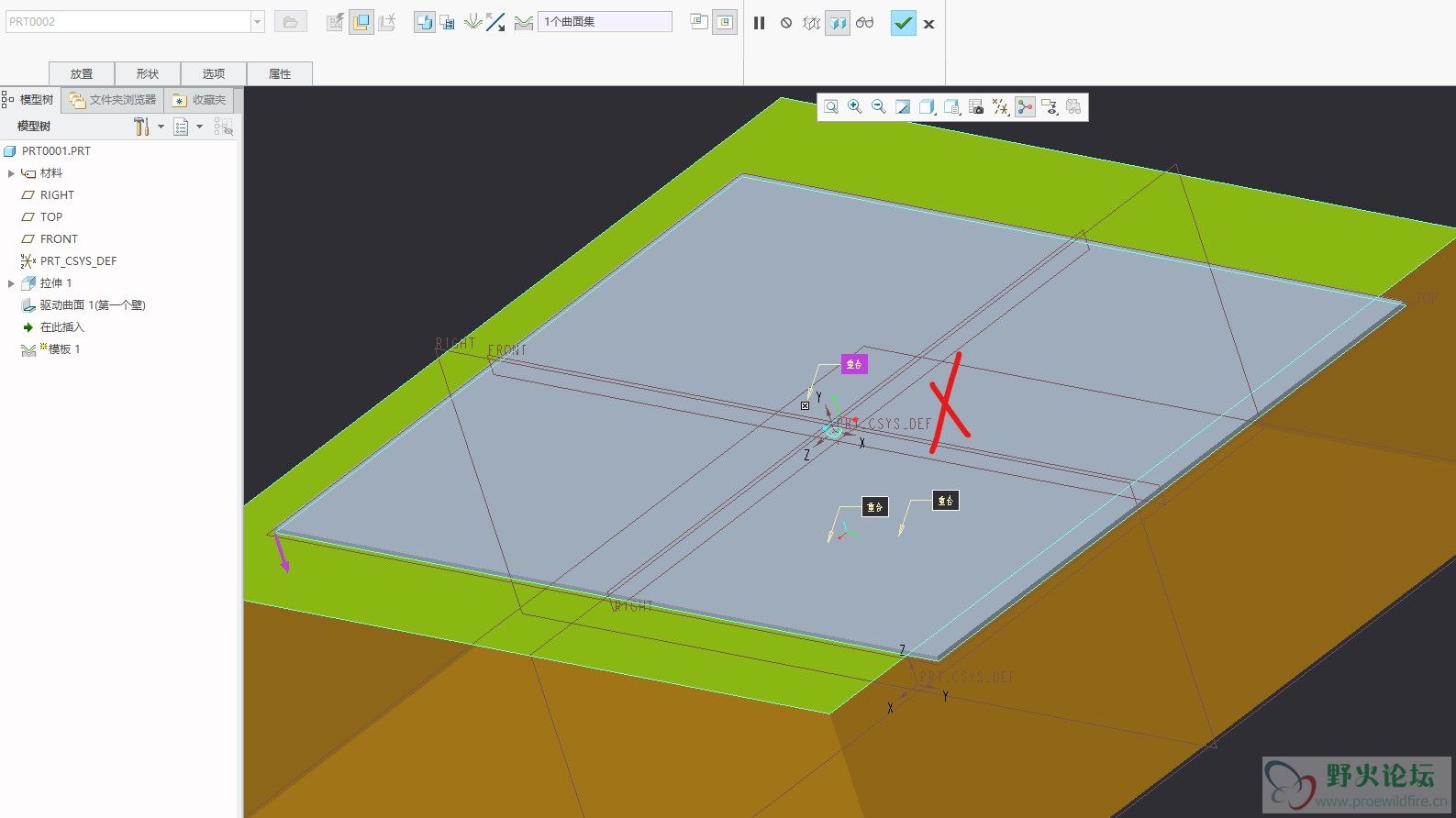Open the 属性 tab
The width and height of the screenshot is (1456, 818).
[x=280, y=73]
